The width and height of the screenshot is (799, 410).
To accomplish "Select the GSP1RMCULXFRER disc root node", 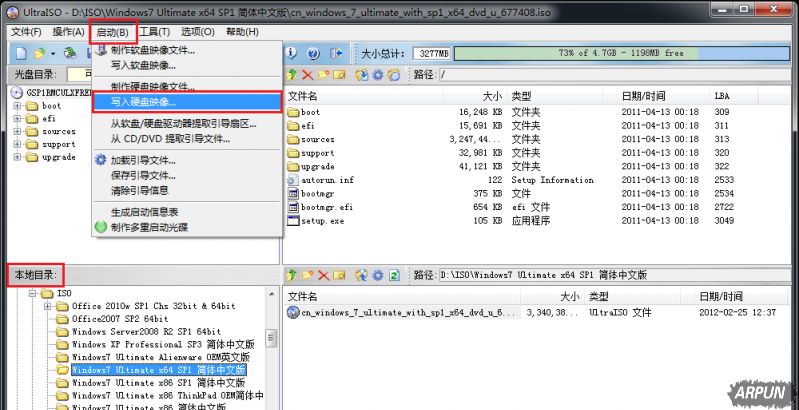I will click(x=59, y=93).
